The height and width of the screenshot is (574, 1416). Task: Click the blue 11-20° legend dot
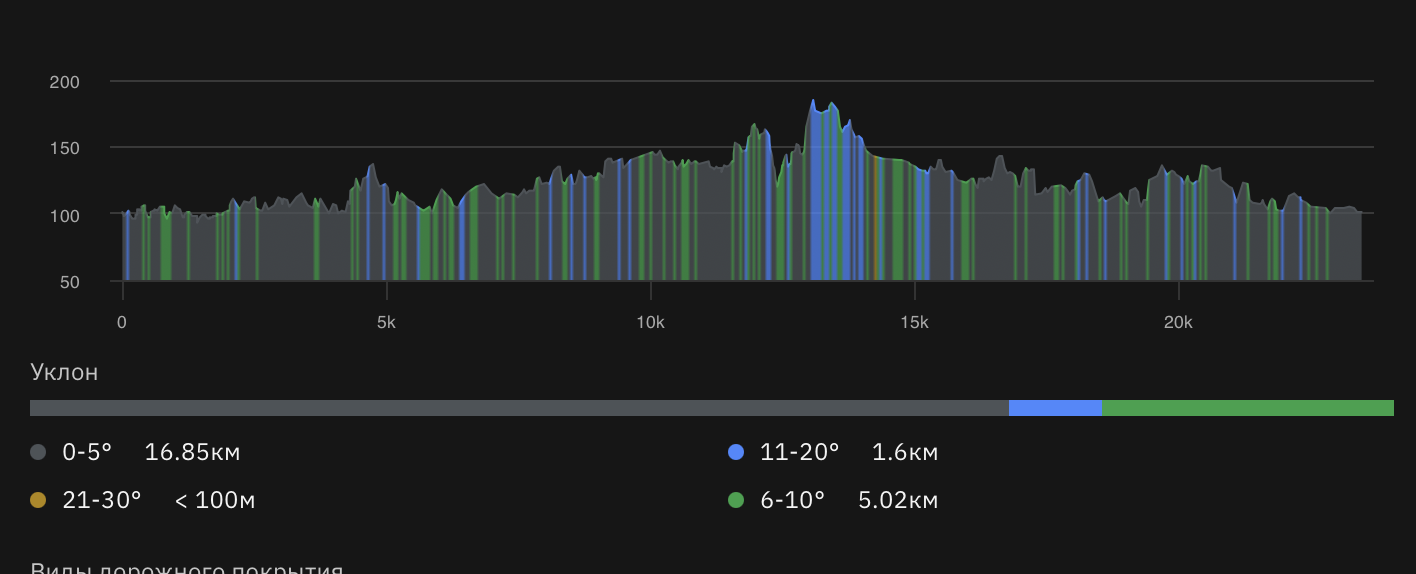tap(736, 453)
